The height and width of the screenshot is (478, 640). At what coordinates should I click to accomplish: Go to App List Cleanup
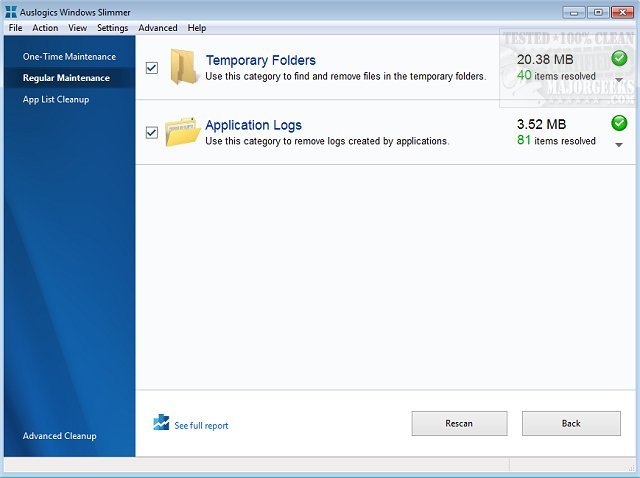(x=69, y=100)
